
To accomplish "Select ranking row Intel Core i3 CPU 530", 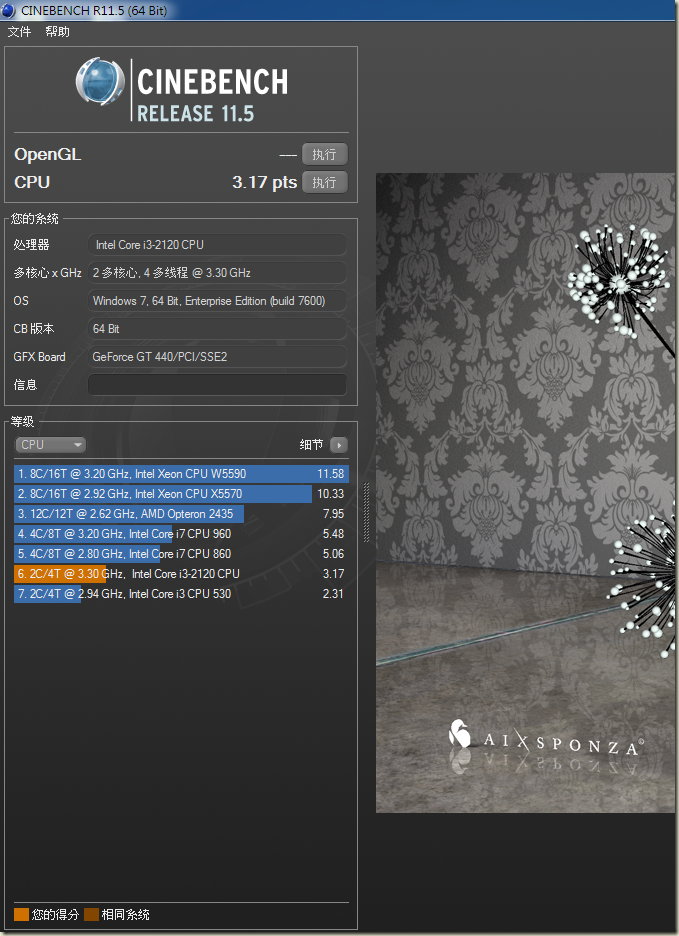I will [181, 594].
